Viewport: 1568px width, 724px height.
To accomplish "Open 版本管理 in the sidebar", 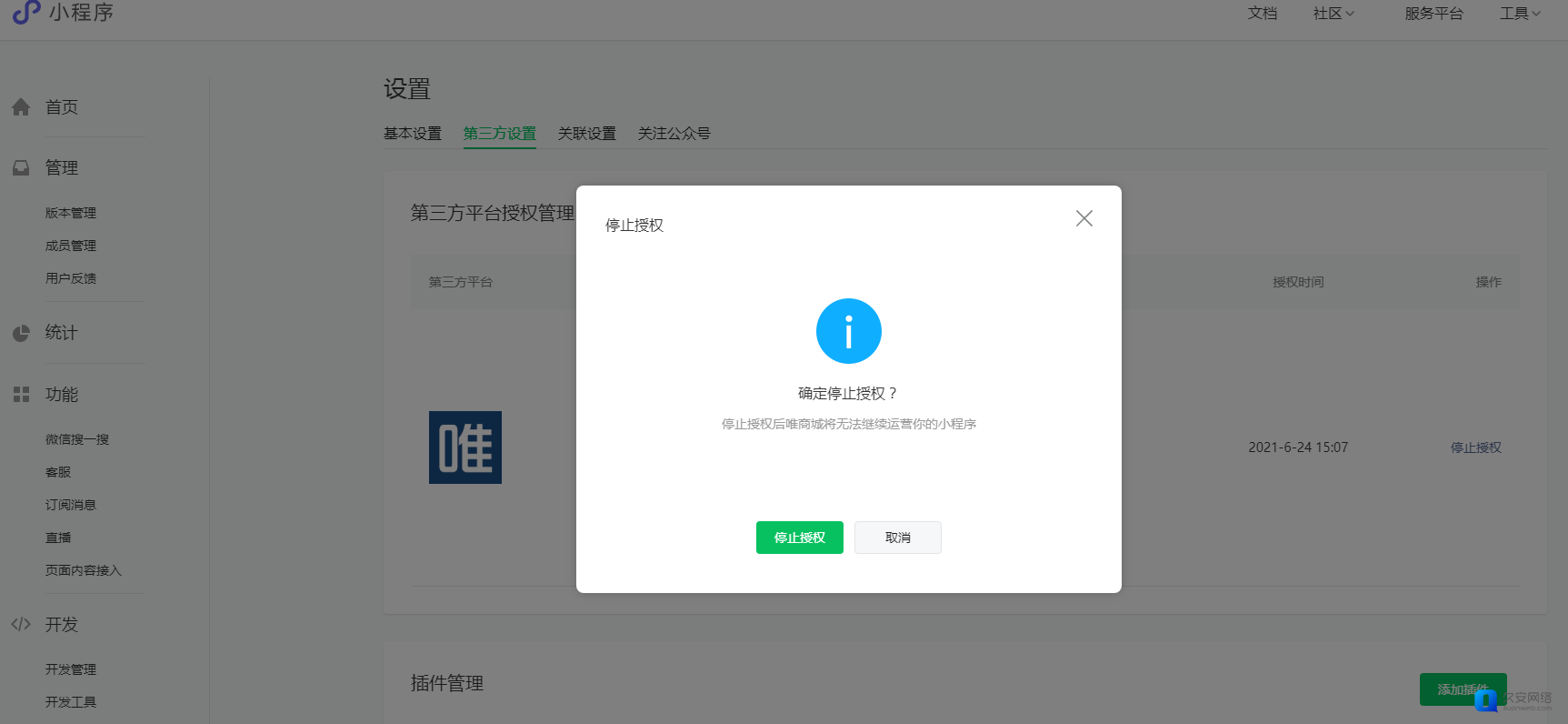I will [71, 213].
